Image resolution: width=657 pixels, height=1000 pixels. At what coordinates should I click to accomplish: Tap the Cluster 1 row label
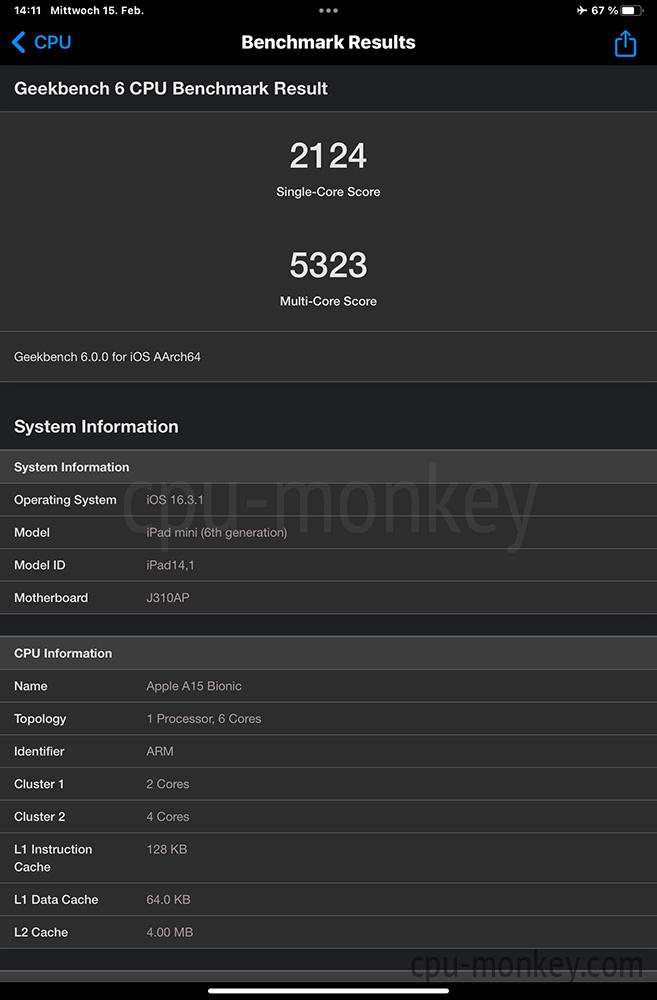39,784
